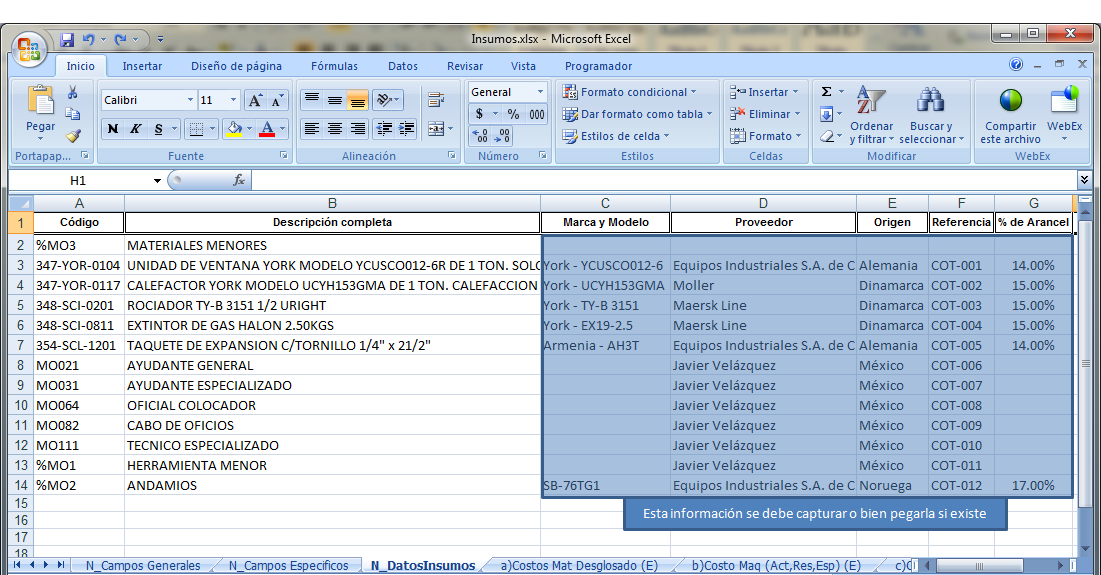This screenshot has height=575, width=1101.
Task: Copy the selection to the clipboard
Action: click(72, 114)
